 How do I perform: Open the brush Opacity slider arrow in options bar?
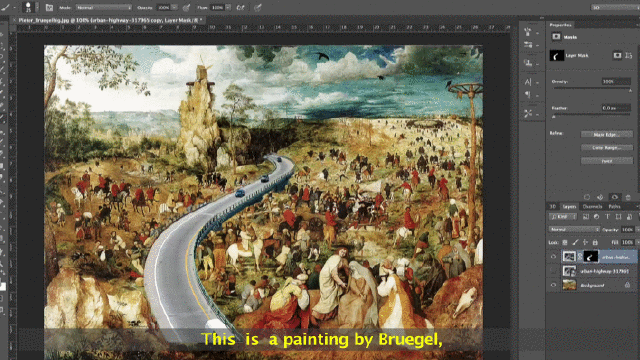click(174, 7)
